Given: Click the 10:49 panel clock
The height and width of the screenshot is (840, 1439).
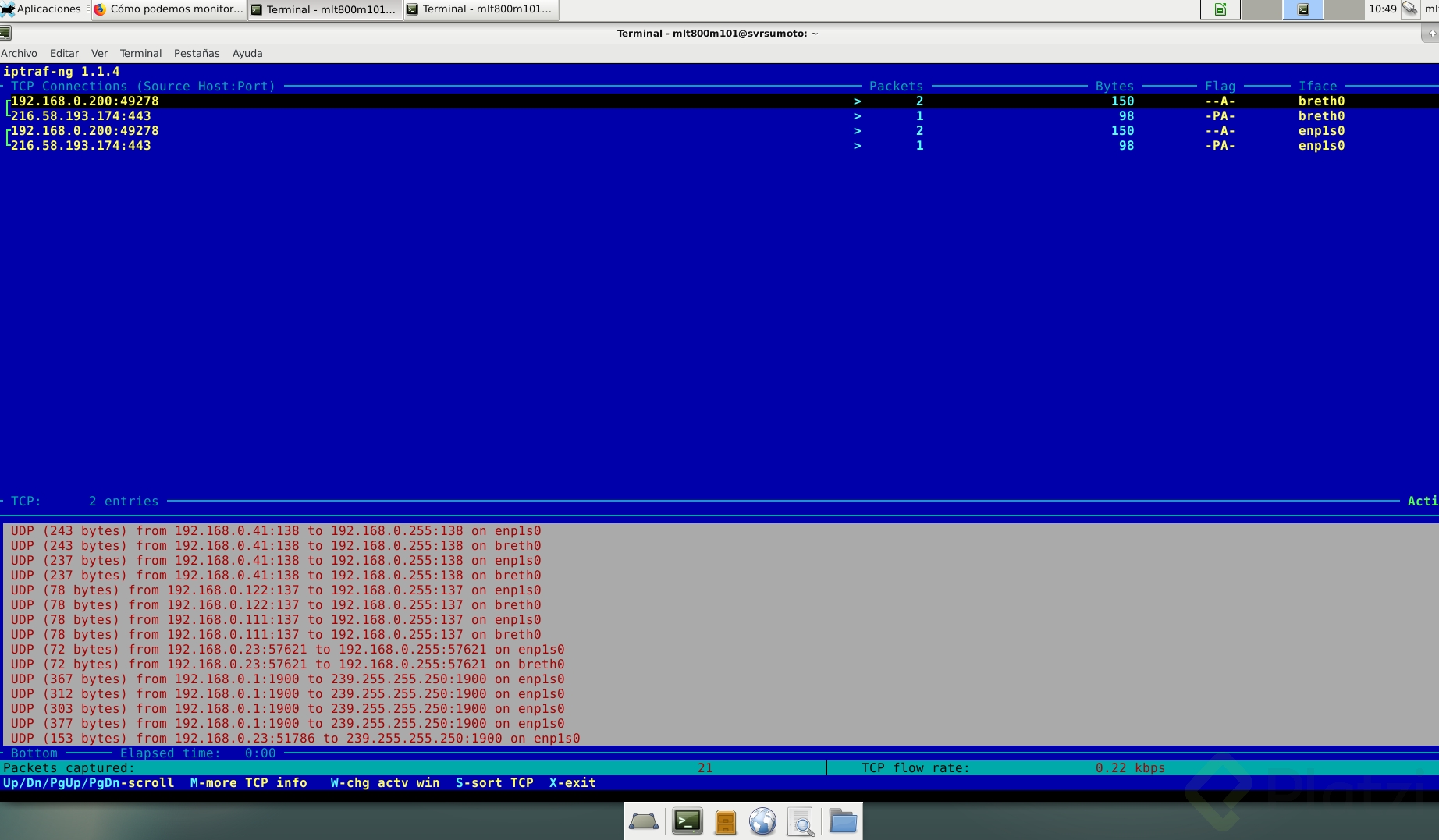Looking at the screenshot, I should (1382, 9).
